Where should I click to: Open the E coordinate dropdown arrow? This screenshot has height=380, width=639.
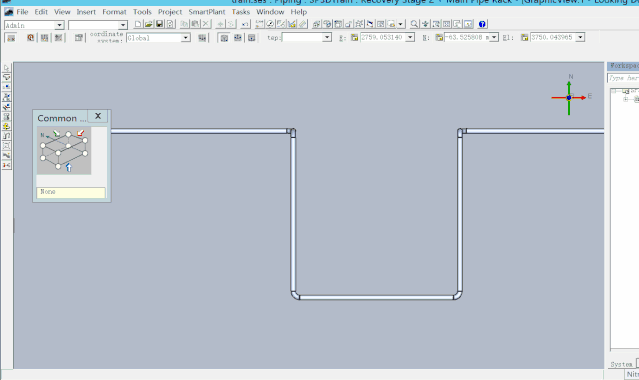(410, 38)
